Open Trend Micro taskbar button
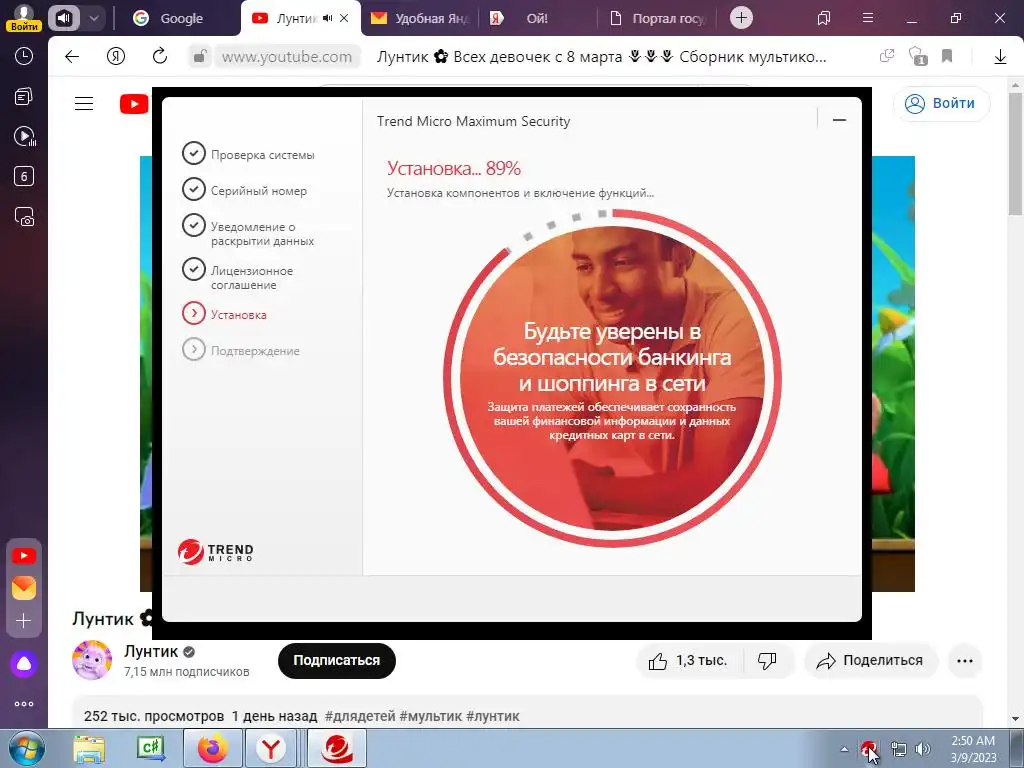This screenshot has height=768, width=1024. pyautogui.click(x=337, y=748)
